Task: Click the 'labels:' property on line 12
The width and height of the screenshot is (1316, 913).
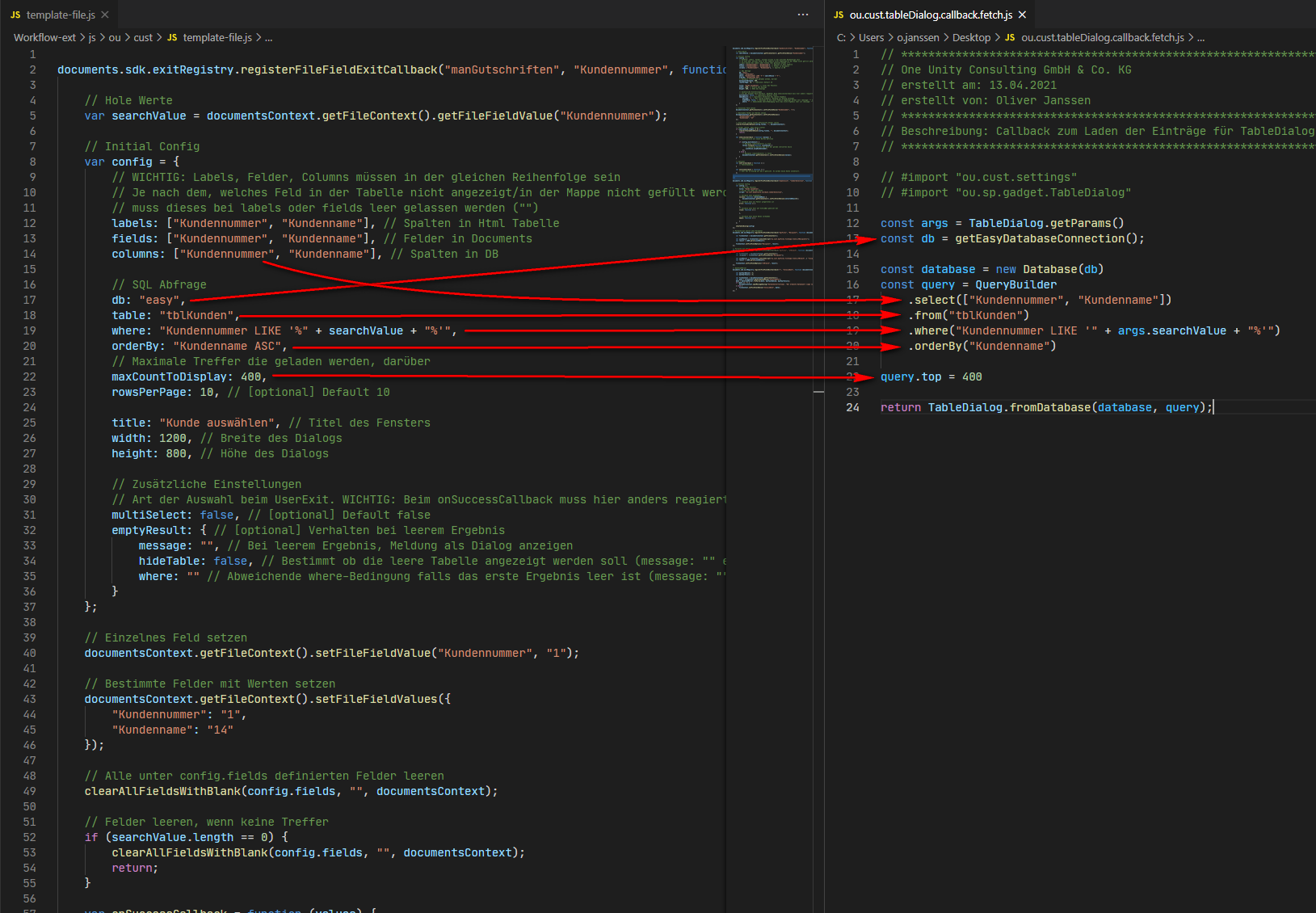Action: tap(135, 223)
